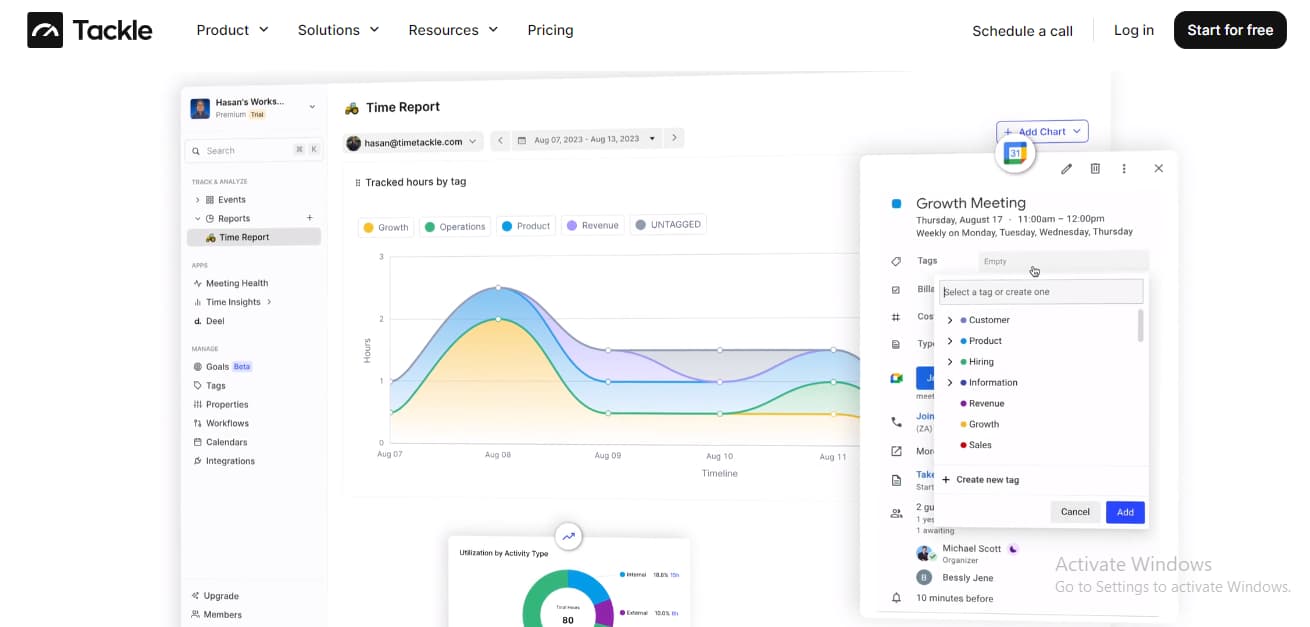Toggle the UNTAGGED filter chip

tap(668, 224)
